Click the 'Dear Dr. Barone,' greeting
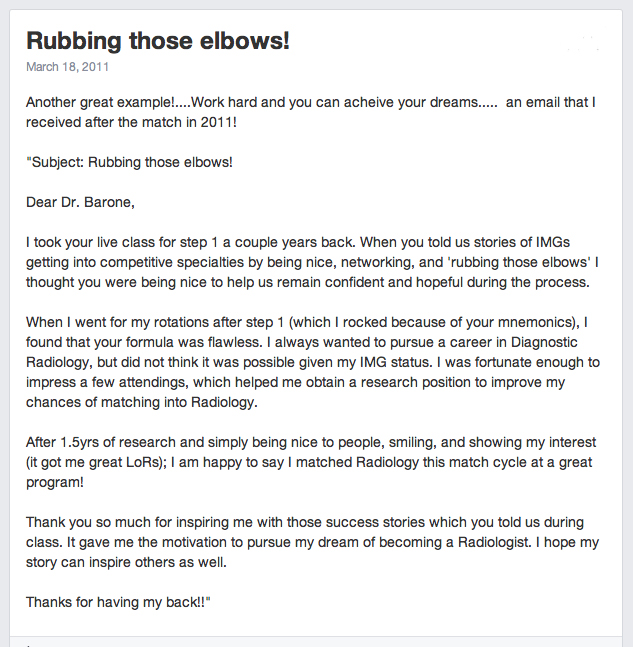This screenshot has width=633, height=647. coord(80,202)
